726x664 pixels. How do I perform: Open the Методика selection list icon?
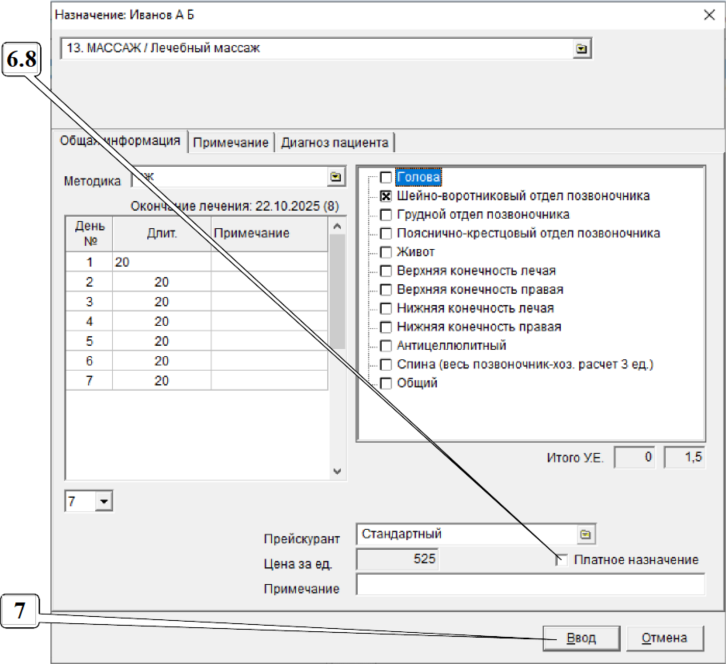(336, 177)
